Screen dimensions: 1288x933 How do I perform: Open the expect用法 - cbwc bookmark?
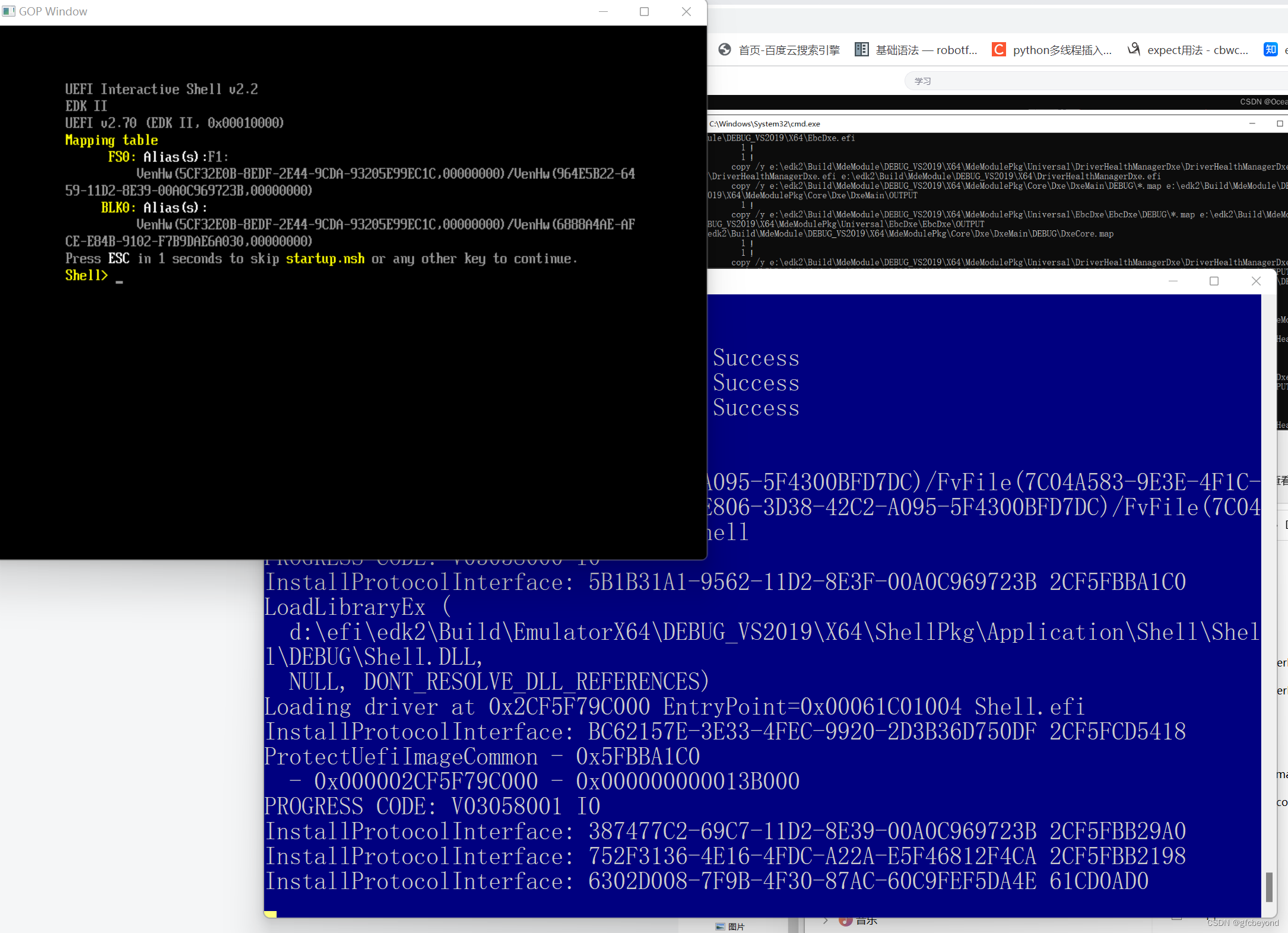click(1199, 50)
